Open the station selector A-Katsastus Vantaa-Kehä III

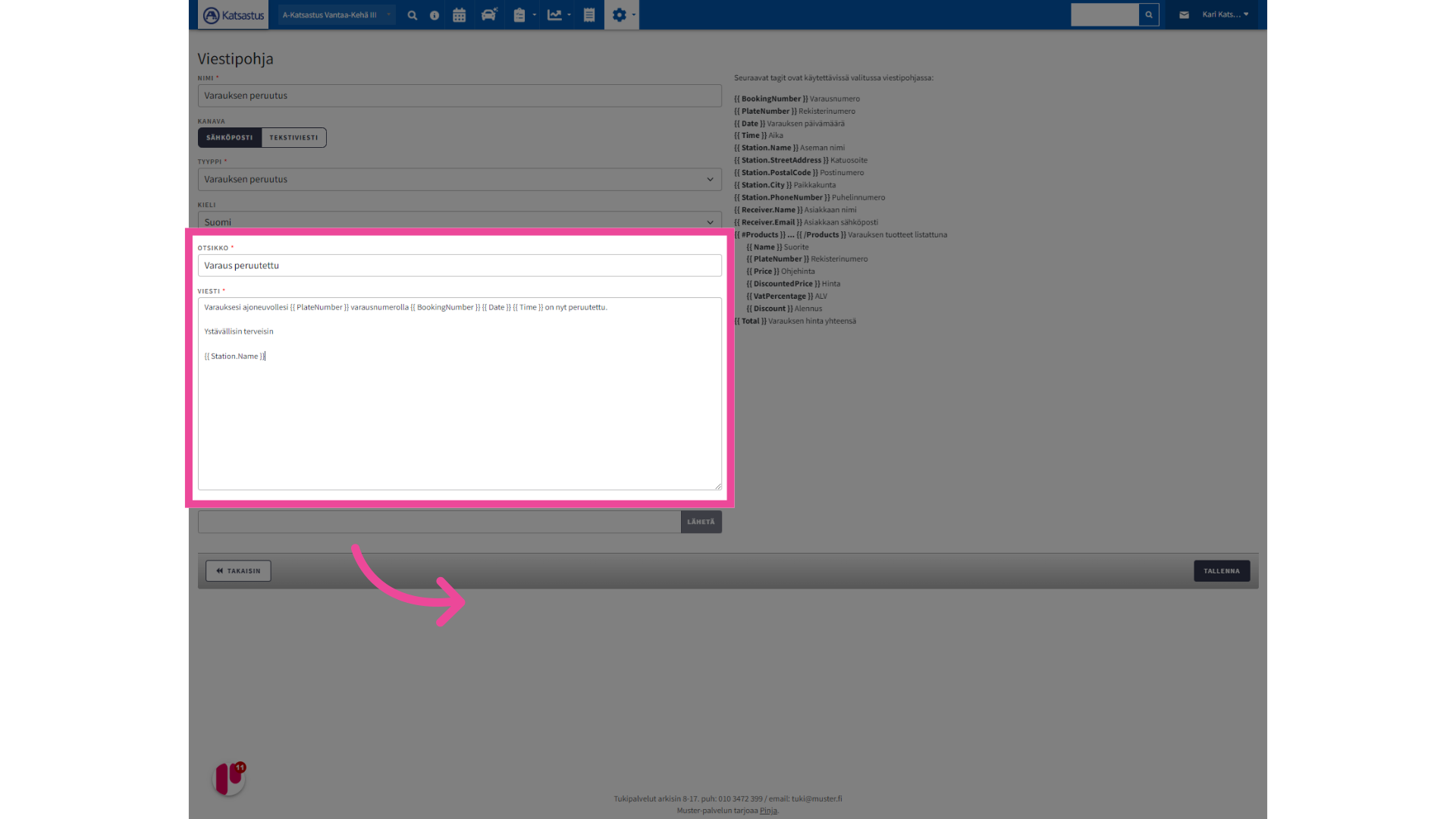coord(336,15)
